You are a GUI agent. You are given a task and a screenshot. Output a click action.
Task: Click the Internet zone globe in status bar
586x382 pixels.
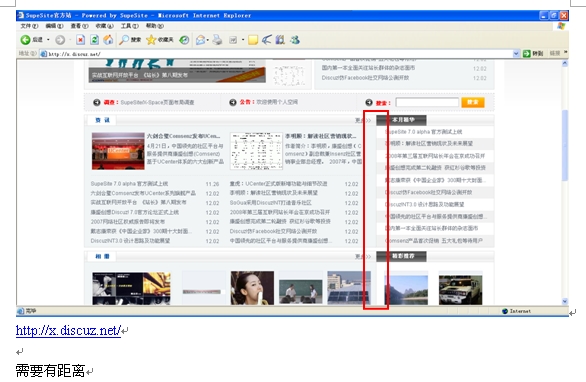click(505, 311)
